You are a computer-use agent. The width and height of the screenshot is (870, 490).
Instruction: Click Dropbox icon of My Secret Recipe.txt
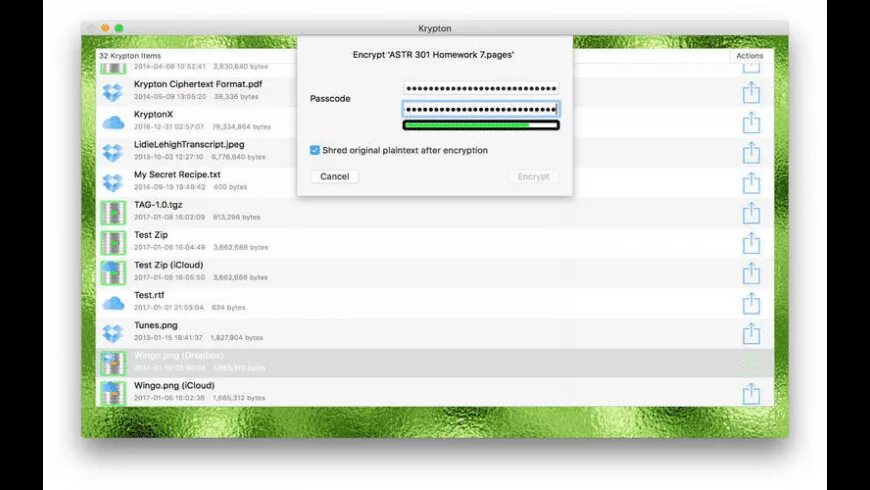tap(113, 183)
